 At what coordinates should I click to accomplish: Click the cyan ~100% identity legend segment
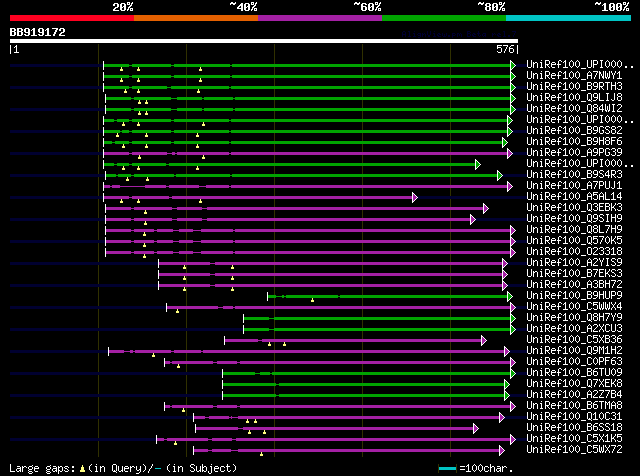(569, 18)
